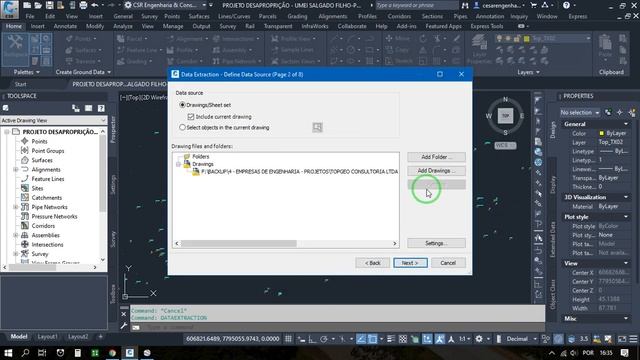Click the Undo arrow in quick access toolbar
The width and height of the screenshot is (640, 360).
[x=95, y=5]
